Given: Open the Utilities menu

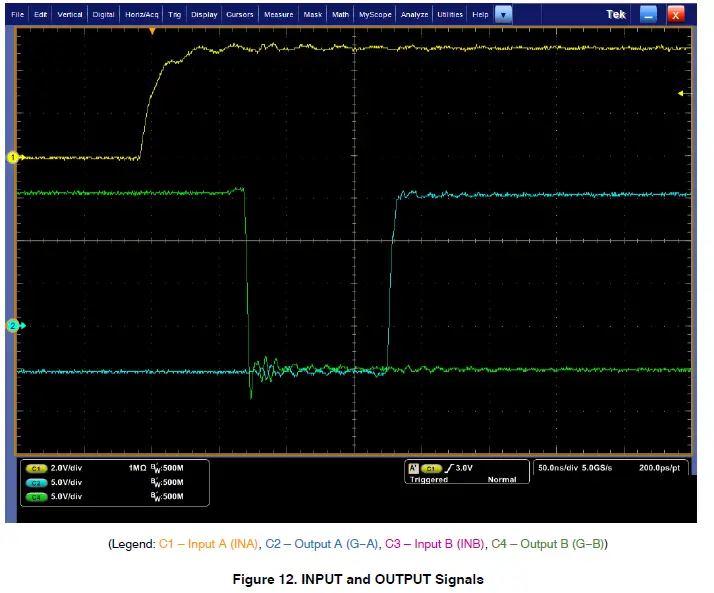Looking at the screenshot, I should click(450, 15).
